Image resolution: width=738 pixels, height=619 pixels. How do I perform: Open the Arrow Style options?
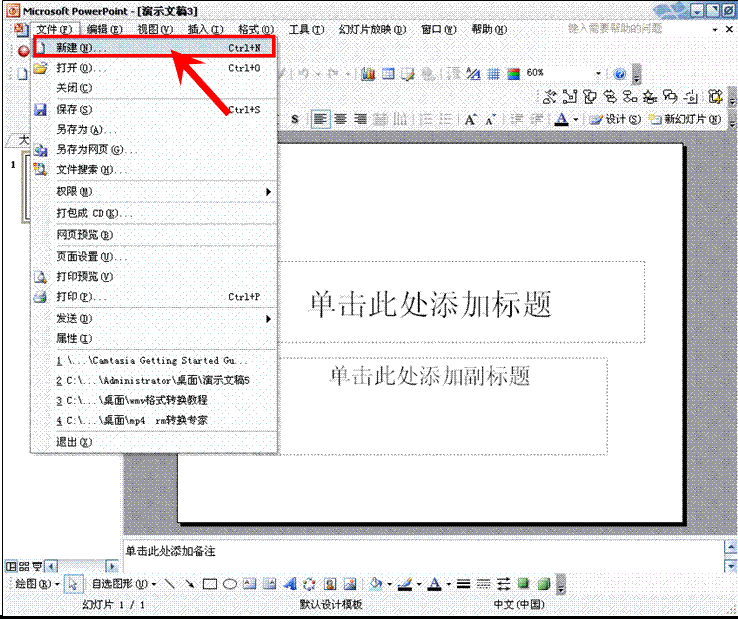pyautogui.click(x=504, y=584)
